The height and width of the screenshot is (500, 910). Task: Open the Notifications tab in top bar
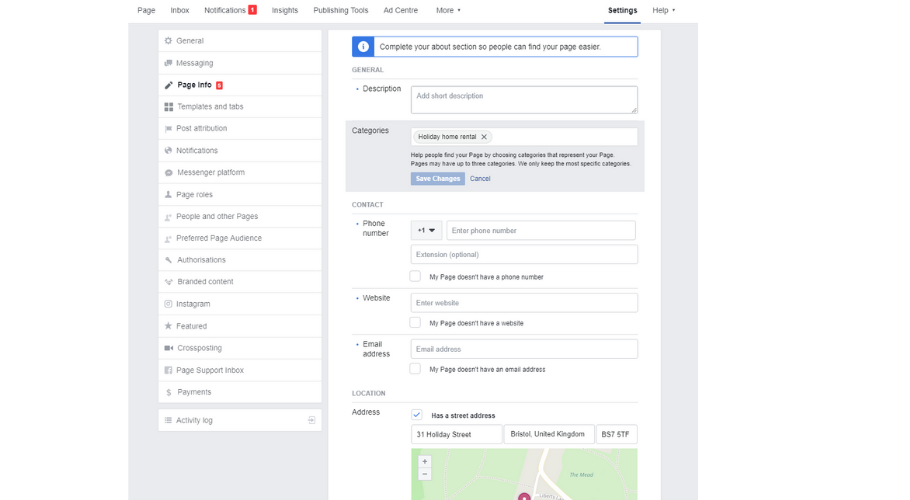[x=225, y=10]
